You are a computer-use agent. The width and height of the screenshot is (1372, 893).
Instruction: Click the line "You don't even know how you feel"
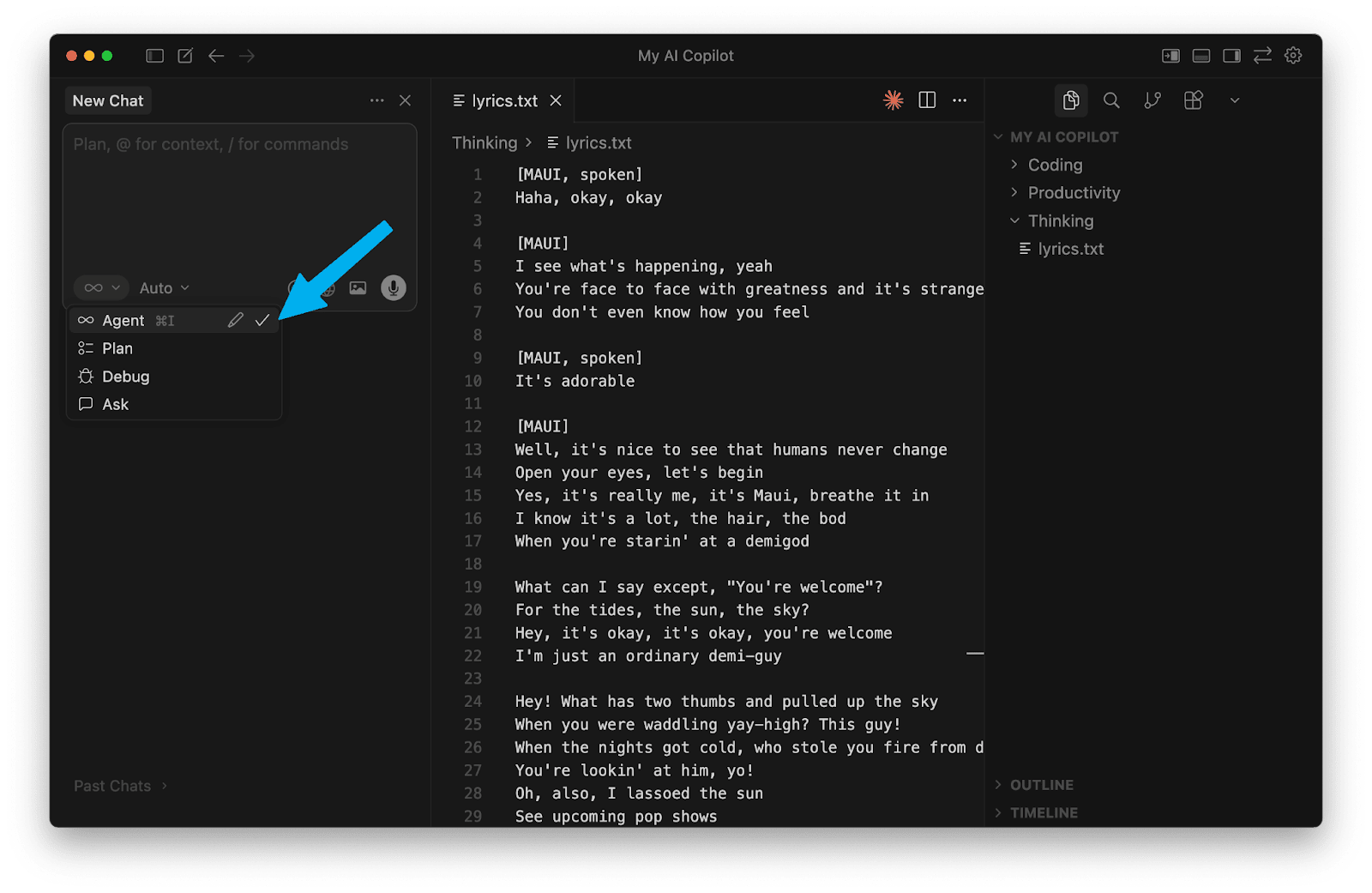coord(662,312)
